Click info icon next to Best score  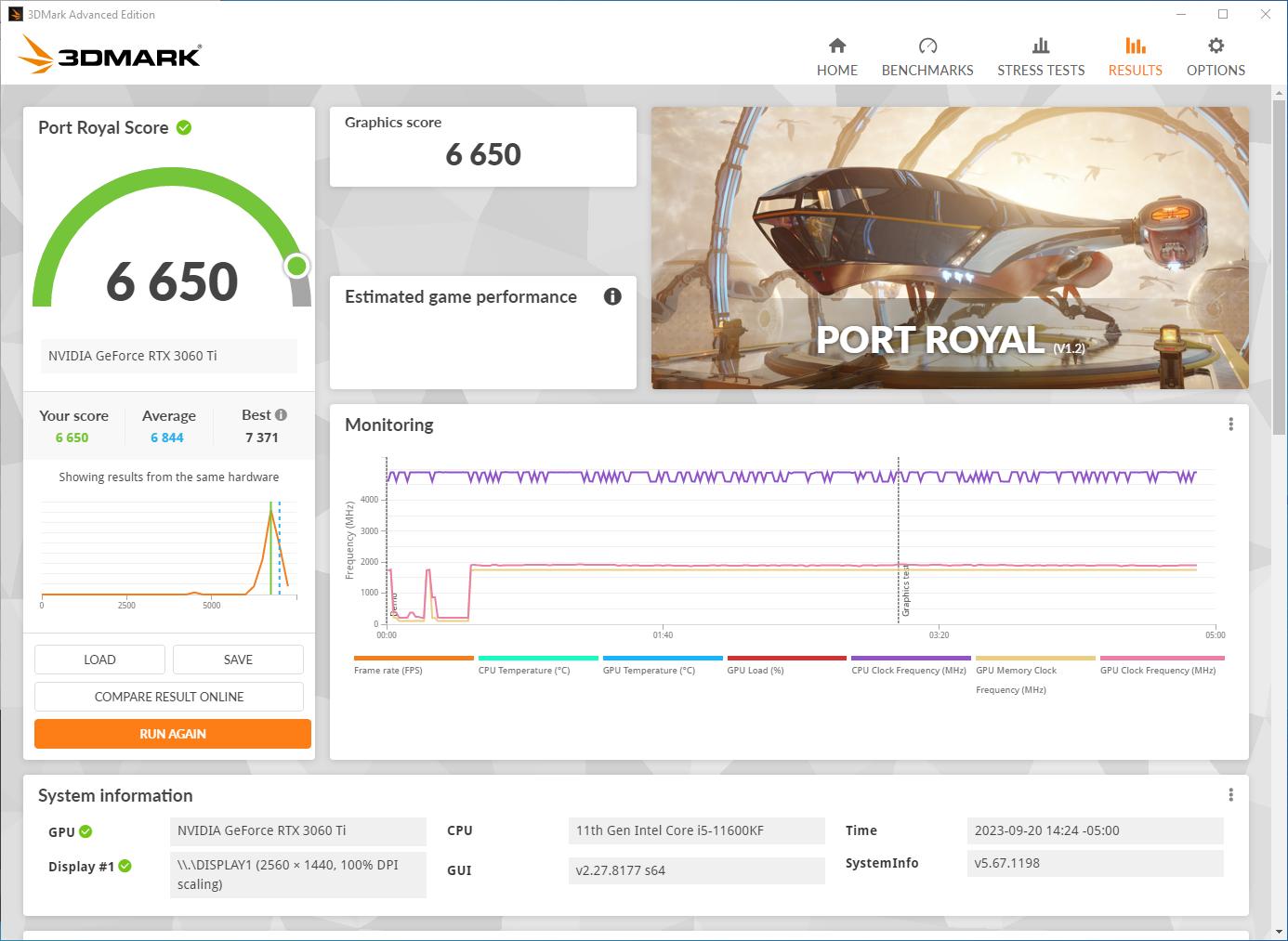coord(282,415)
